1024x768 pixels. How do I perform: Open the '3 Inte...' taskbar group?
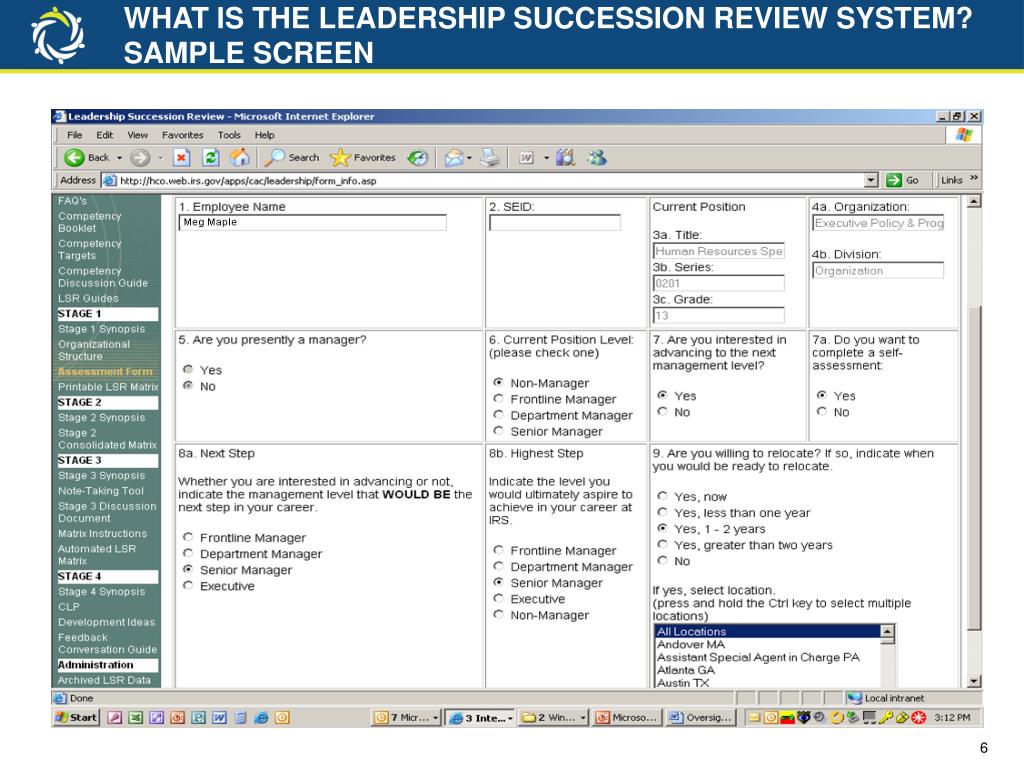click(481, 717)
